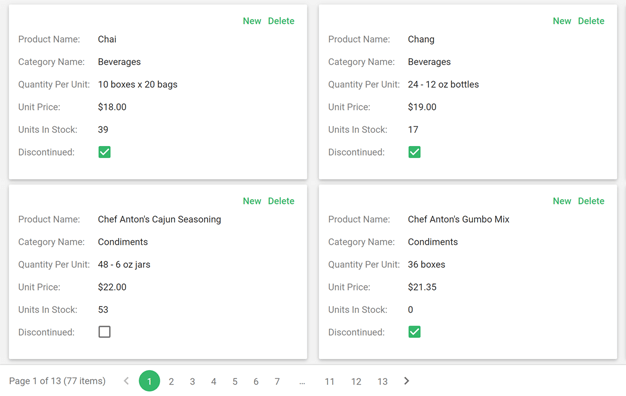Click the previous page chevron

point(126,381)
